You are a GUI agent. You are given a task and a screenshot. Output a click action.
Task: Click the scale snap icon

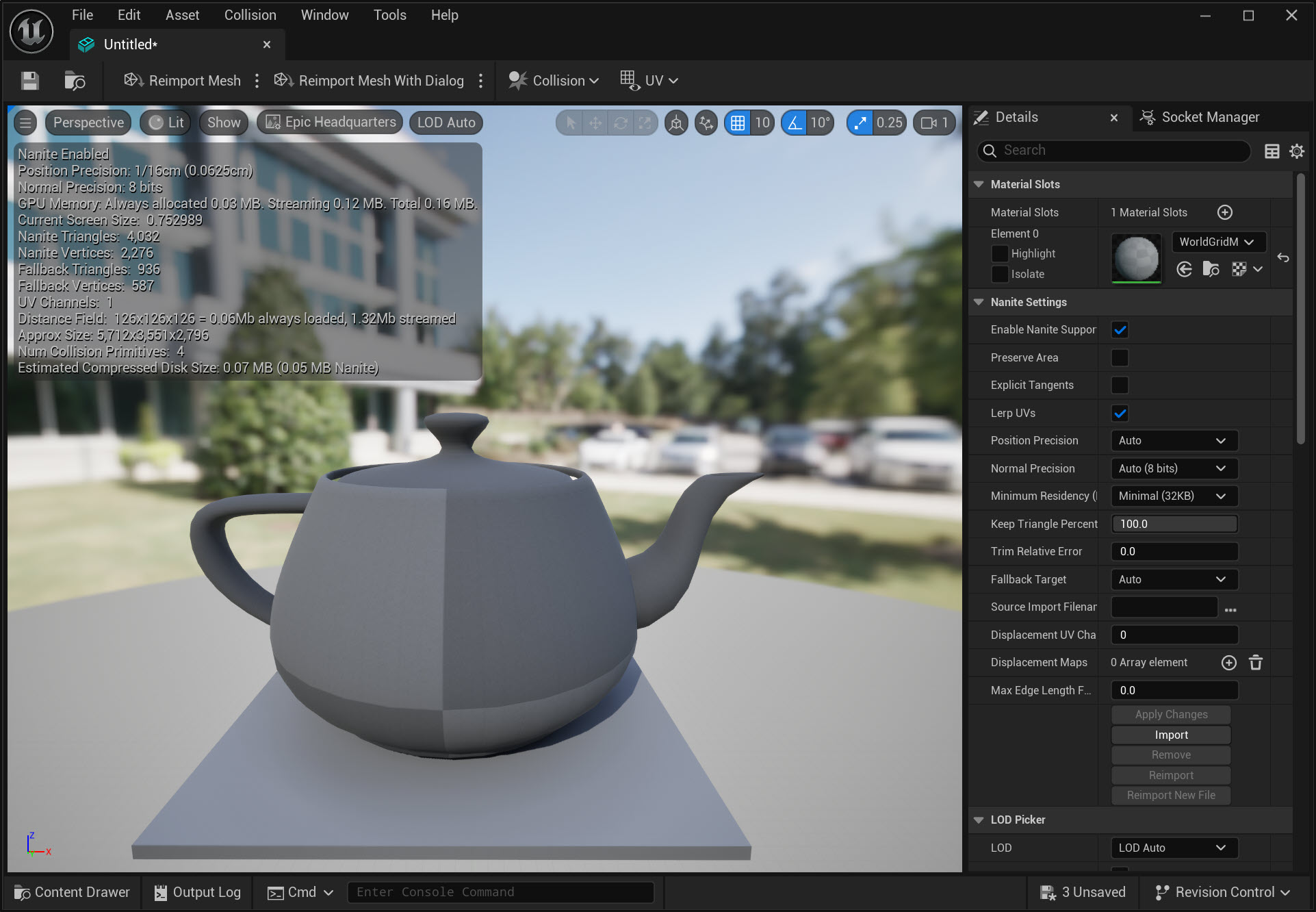860,123
